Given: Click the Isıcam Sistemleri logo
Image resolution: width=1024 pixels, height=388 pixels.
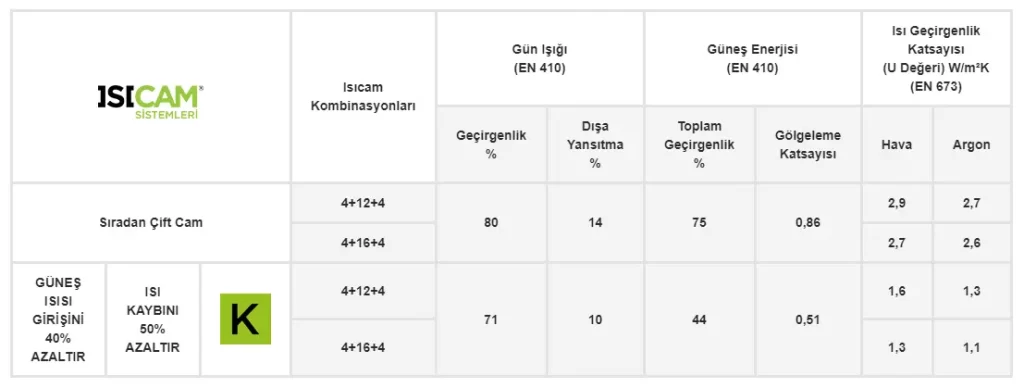Looking at the screenshot, I should 150,101.
